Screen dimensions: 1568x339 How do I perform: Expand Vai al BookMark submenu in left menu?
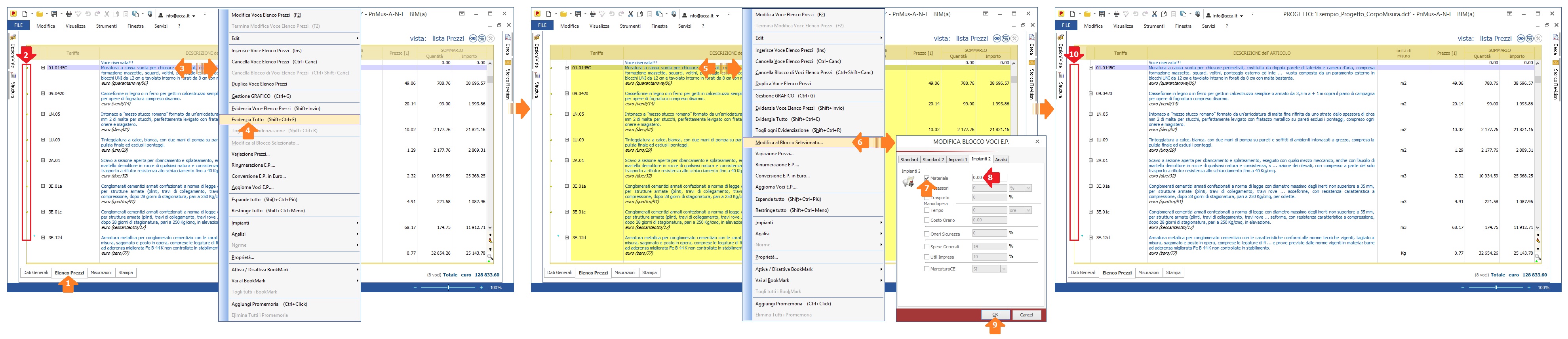pyautogui.click(x=294, y=280)
